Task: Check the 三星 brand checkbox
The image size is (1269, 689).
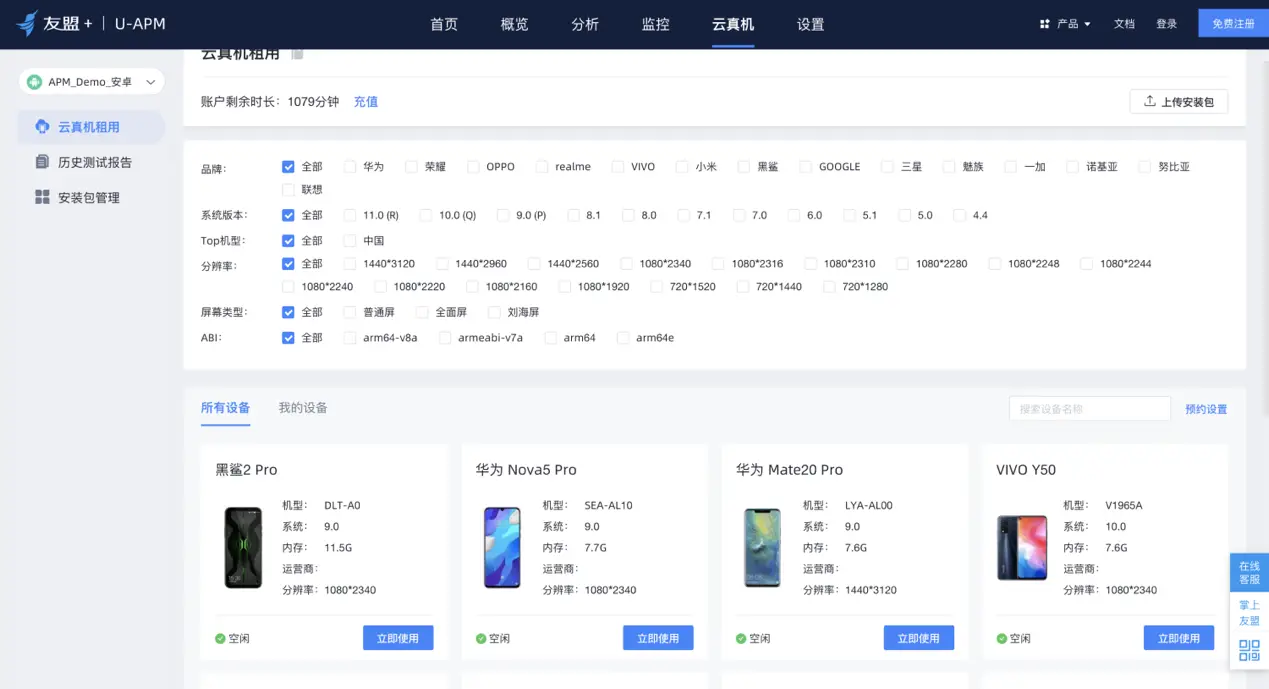Action: click(x=887, y=167)
